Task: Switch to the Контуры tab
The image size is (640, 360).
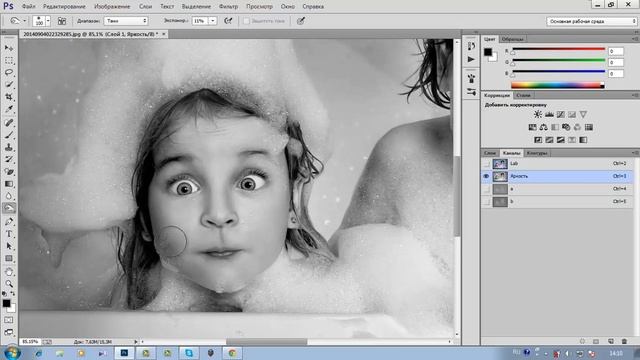Action: pos(536,153)
